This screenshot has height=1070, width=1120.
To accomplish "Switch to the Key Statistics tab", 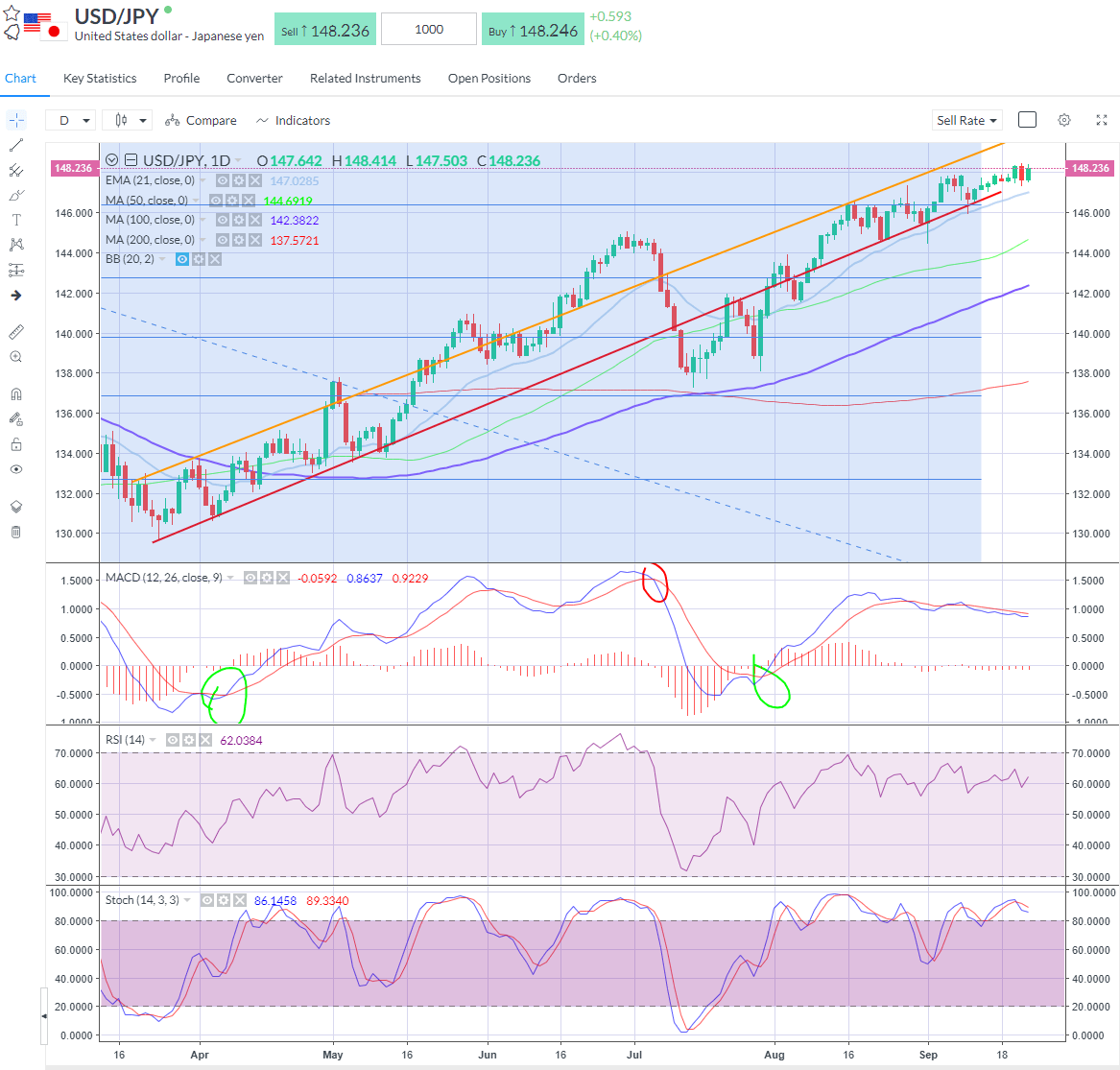I will 100,79.
